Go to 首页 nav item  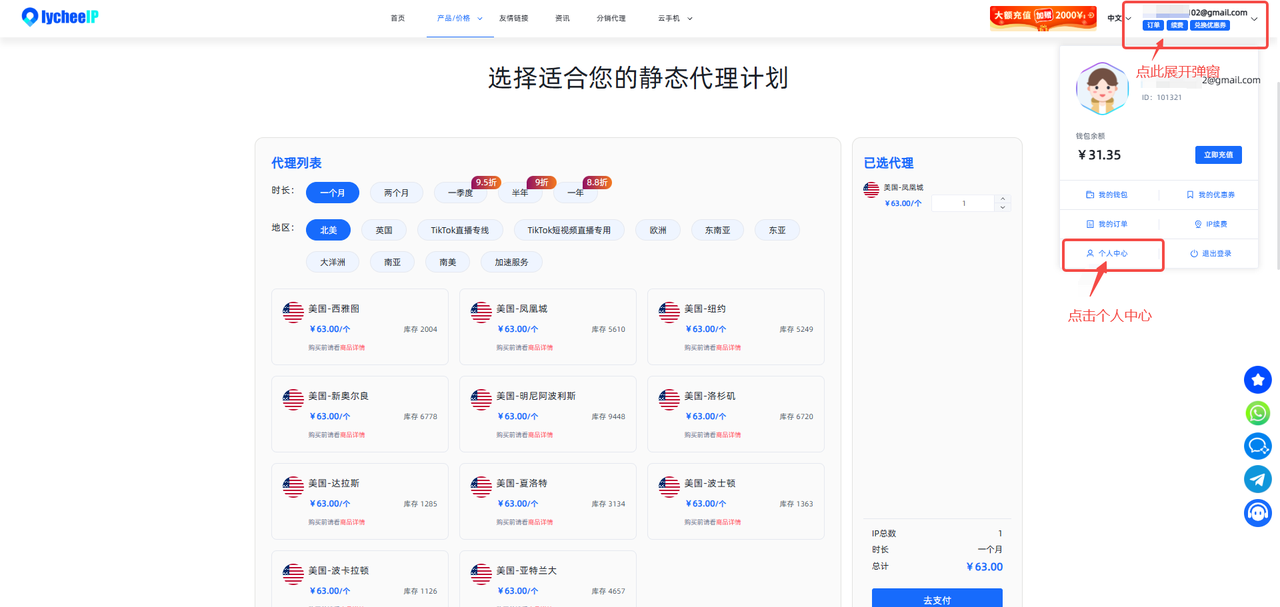pos(398,18)
